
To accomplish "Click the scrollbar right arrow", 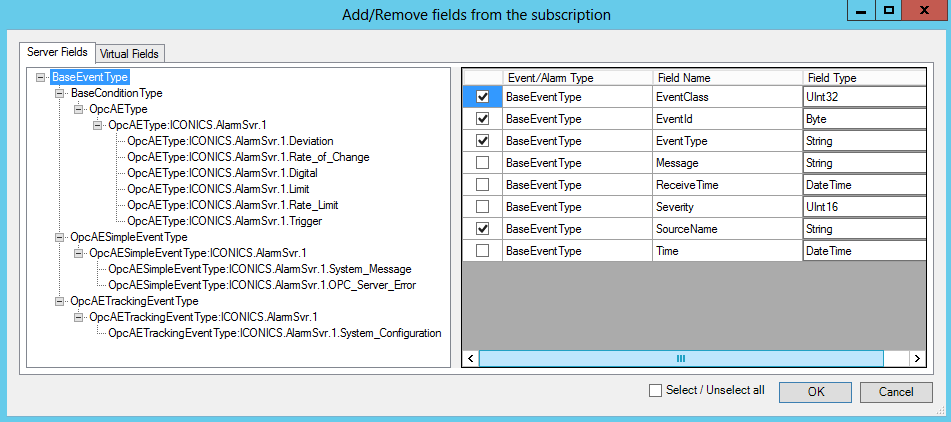I will coord(916,358).
